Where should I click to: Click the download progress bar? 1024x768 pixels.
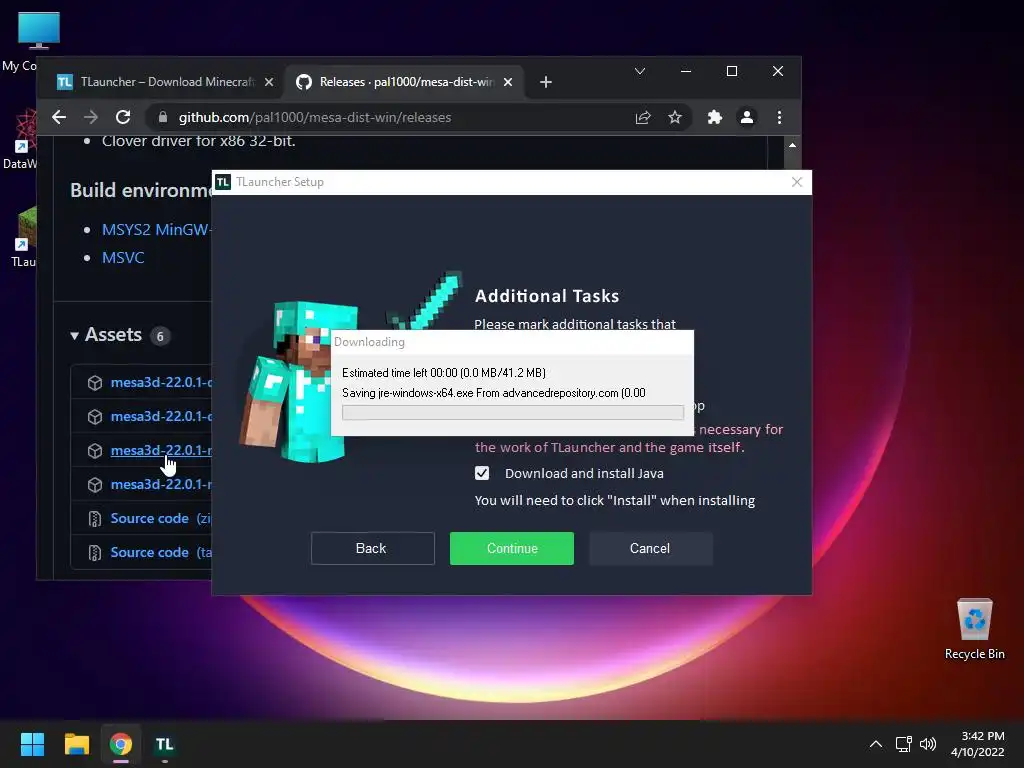point(513,412)
